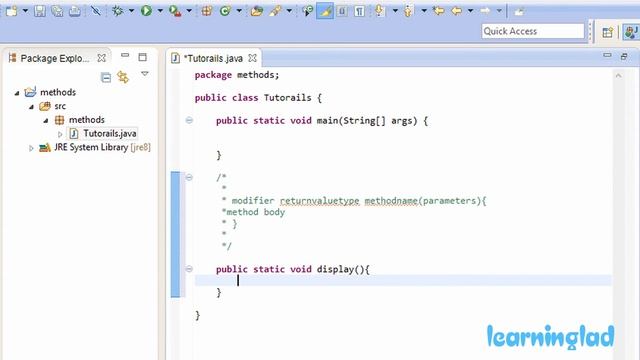Click the Back navigation yellow arrow
640x360 pixels.
point(456,11)
